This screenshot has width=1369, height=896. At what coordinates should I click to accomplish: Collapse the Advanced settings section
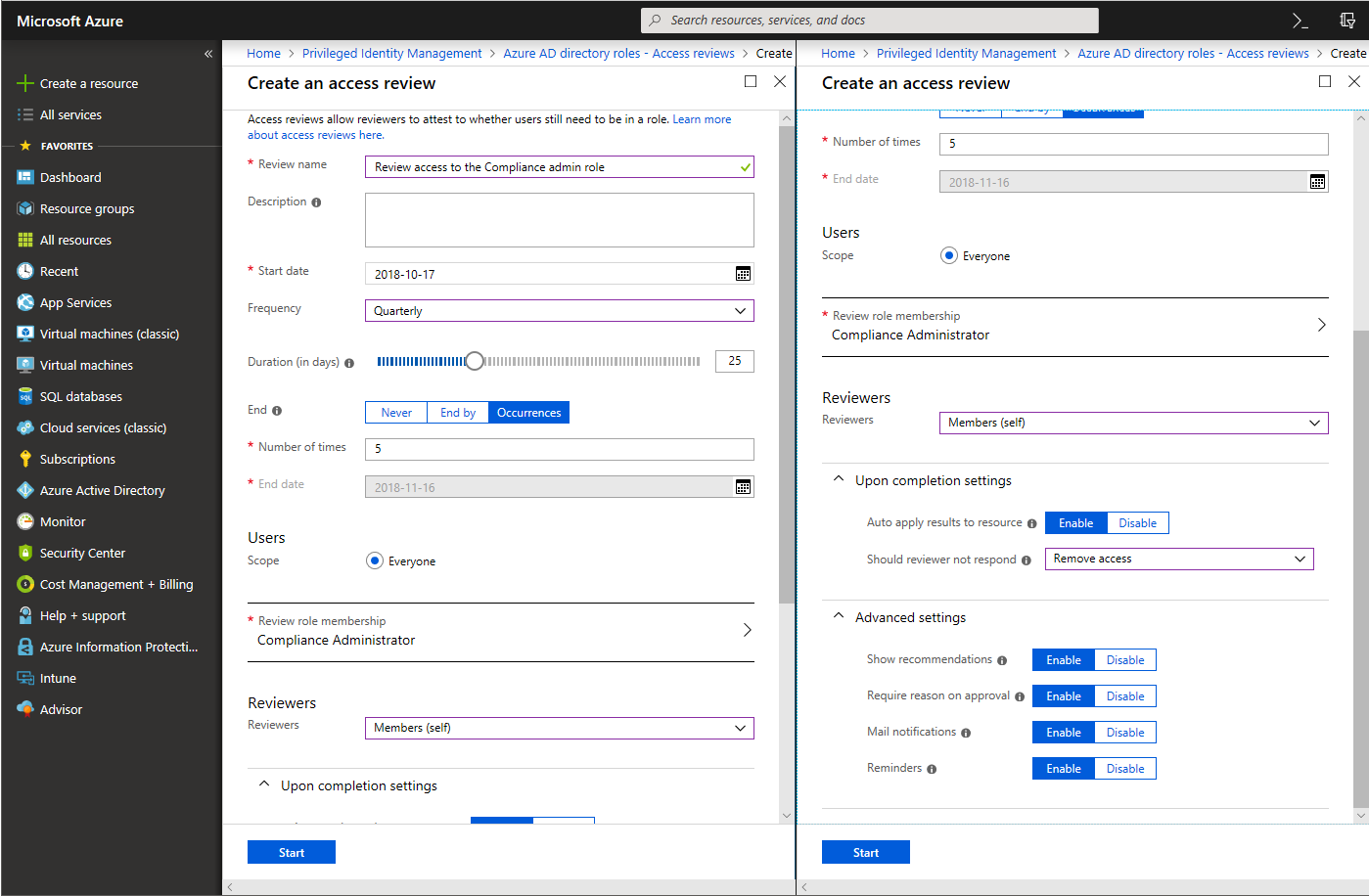[838, 616]
